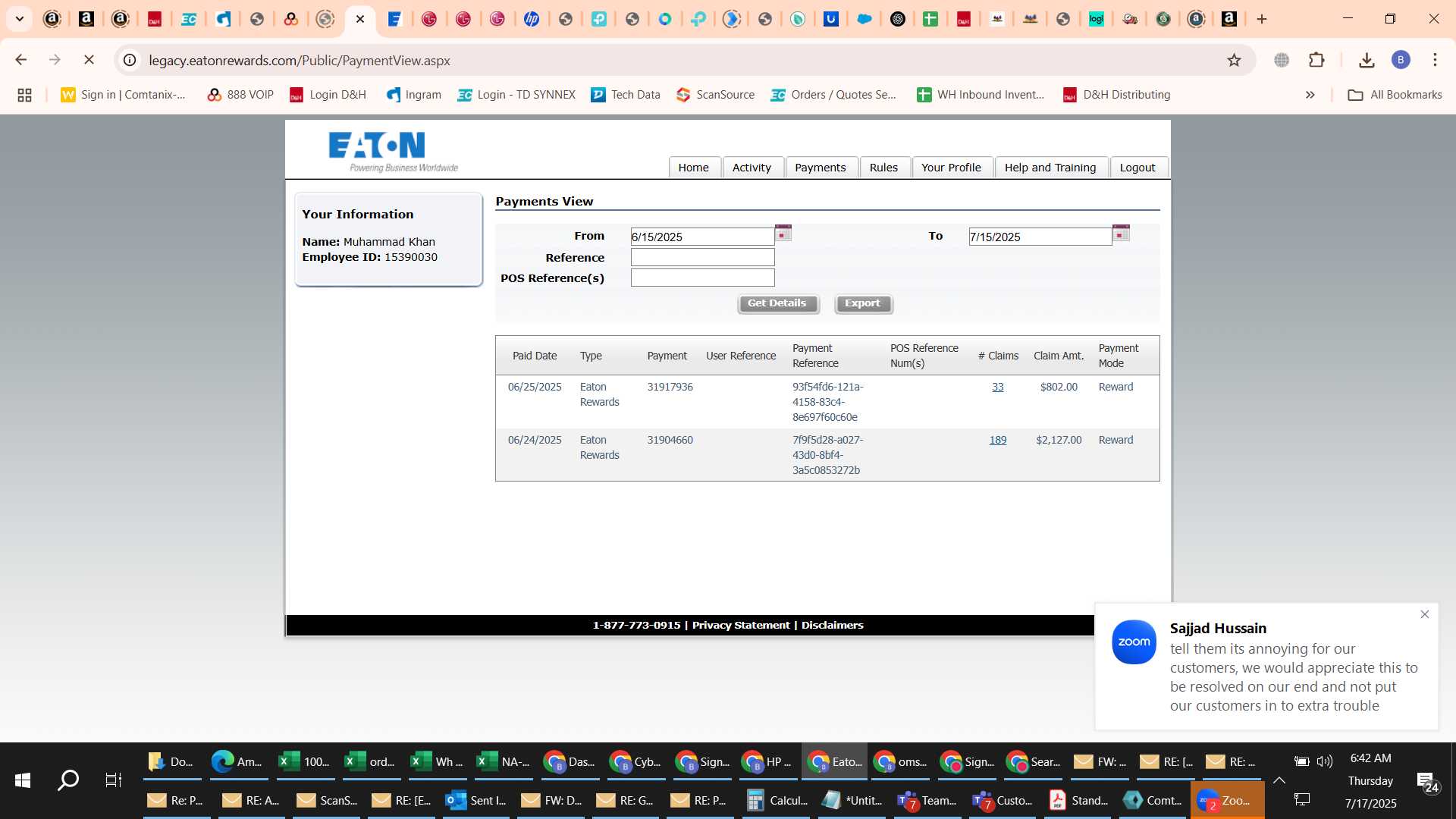1456x819 pixels.
Task: Open the Help and Training tab
Action: tap(1050, 168)
